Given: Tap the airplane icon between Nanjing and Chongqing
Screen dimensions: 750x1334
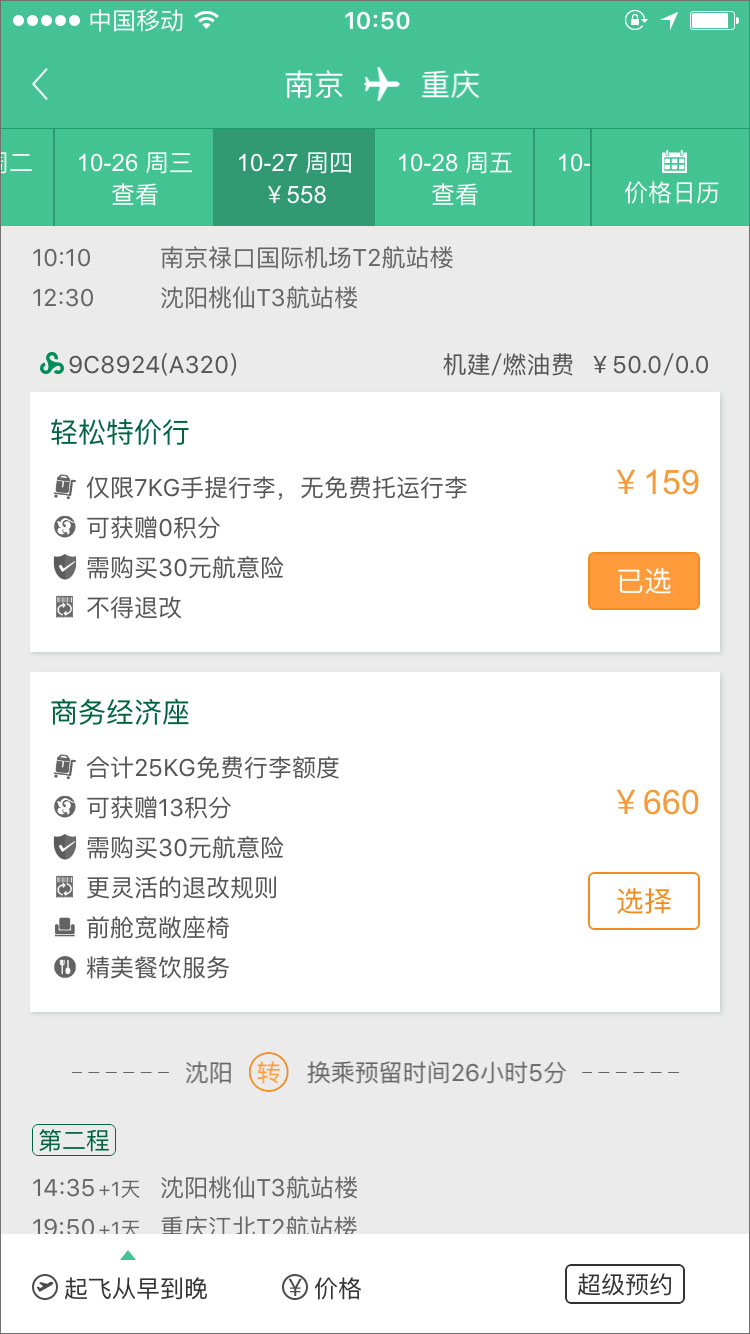Looking at the screenshot, I should [381, 85].
